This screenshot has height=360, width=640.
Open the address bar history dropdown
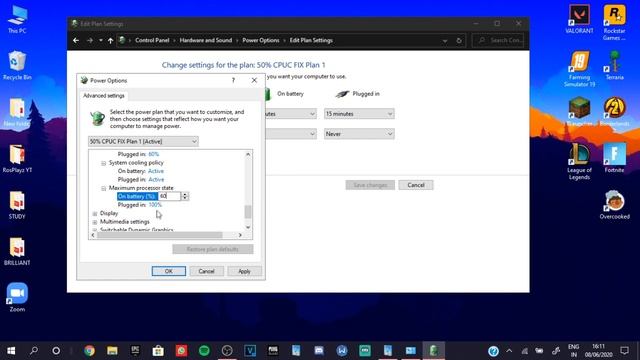445,40
